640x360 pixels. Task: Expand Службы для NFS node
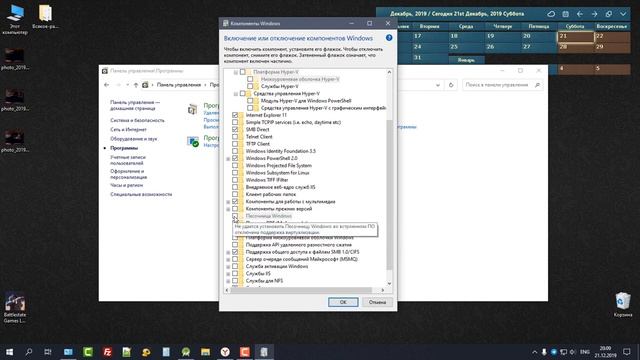click(228, 281)
